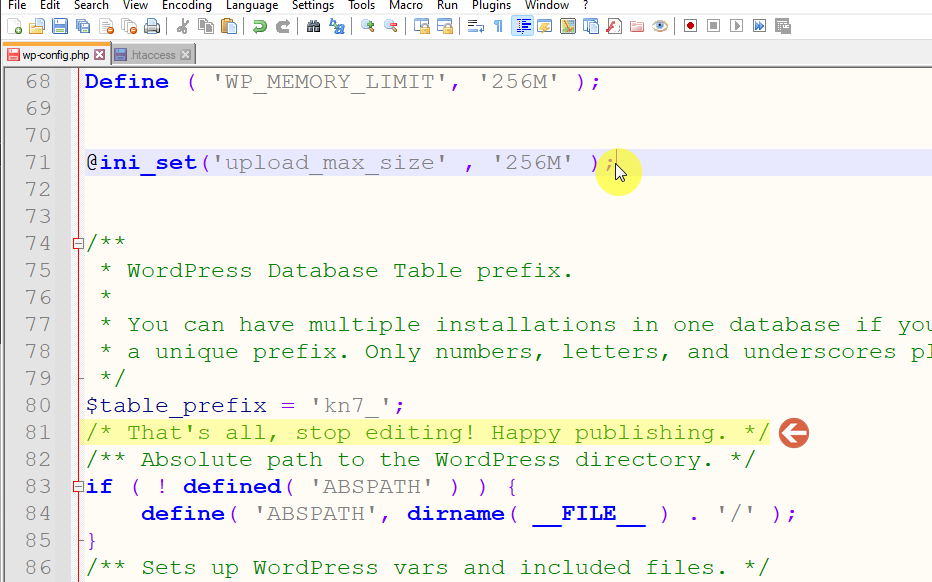Close the .htaccess tab
932x582 pixels.
[x=185, y=55]
